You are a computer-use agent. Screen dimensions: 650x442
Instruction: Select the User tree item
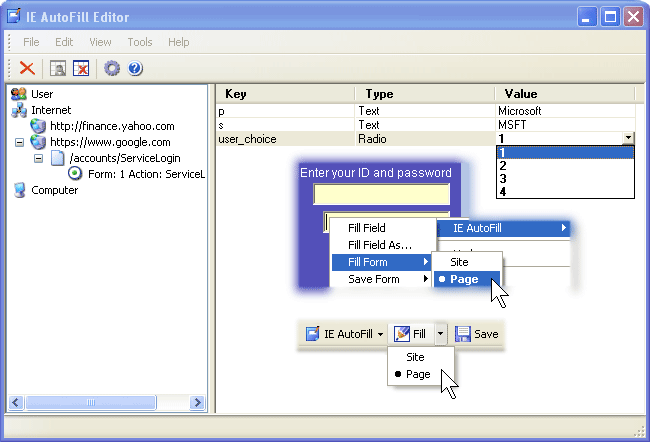(42, 94)
